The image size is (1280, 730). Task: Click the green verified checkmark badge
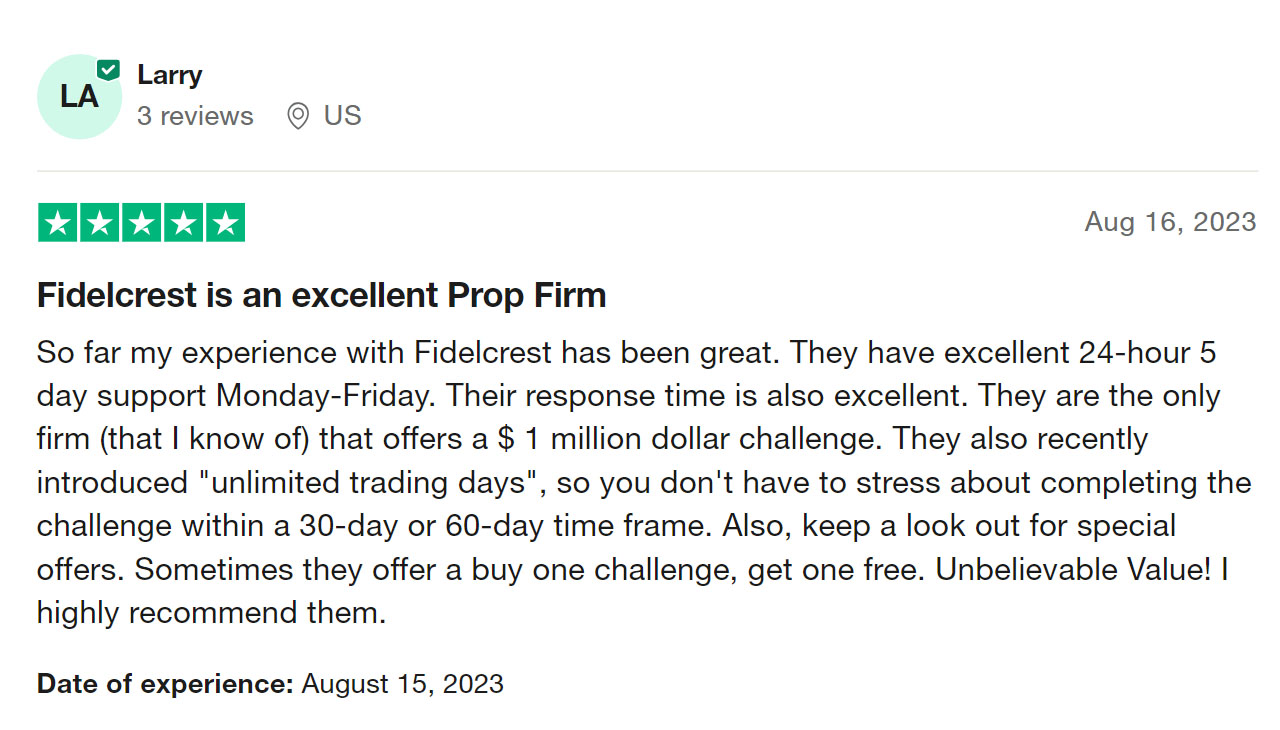[x=108, y=70]
